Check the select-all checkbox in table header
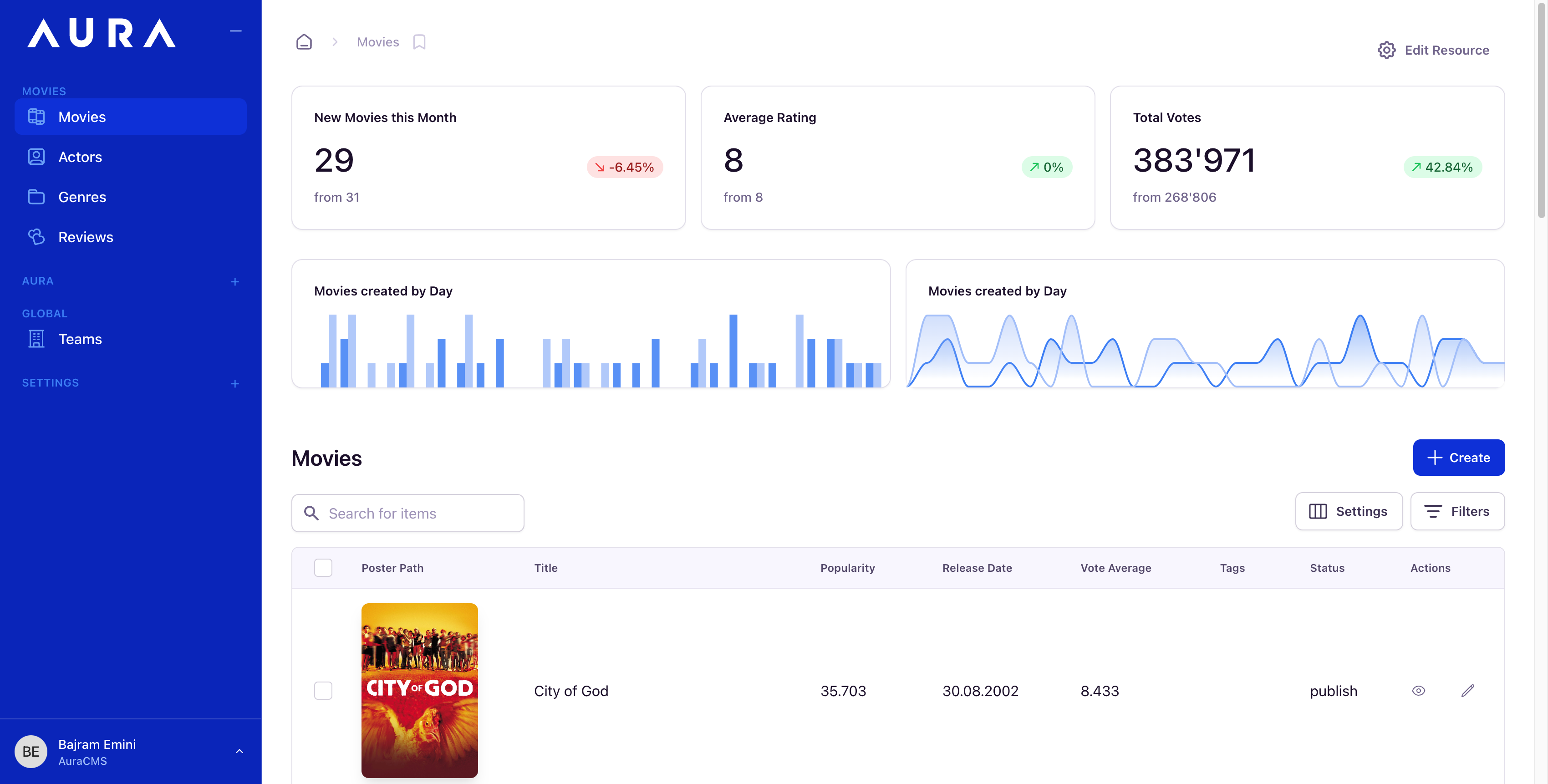The height and width of the screenshot is (784, 1548). [323, 567]
